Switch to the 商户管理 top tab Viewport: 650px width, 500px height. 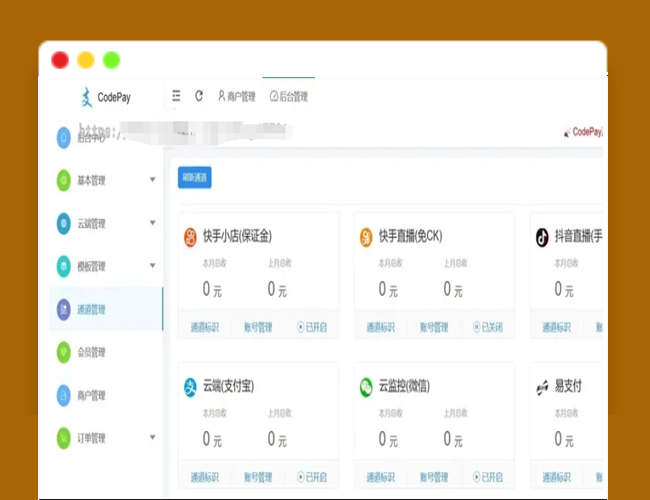236,97
